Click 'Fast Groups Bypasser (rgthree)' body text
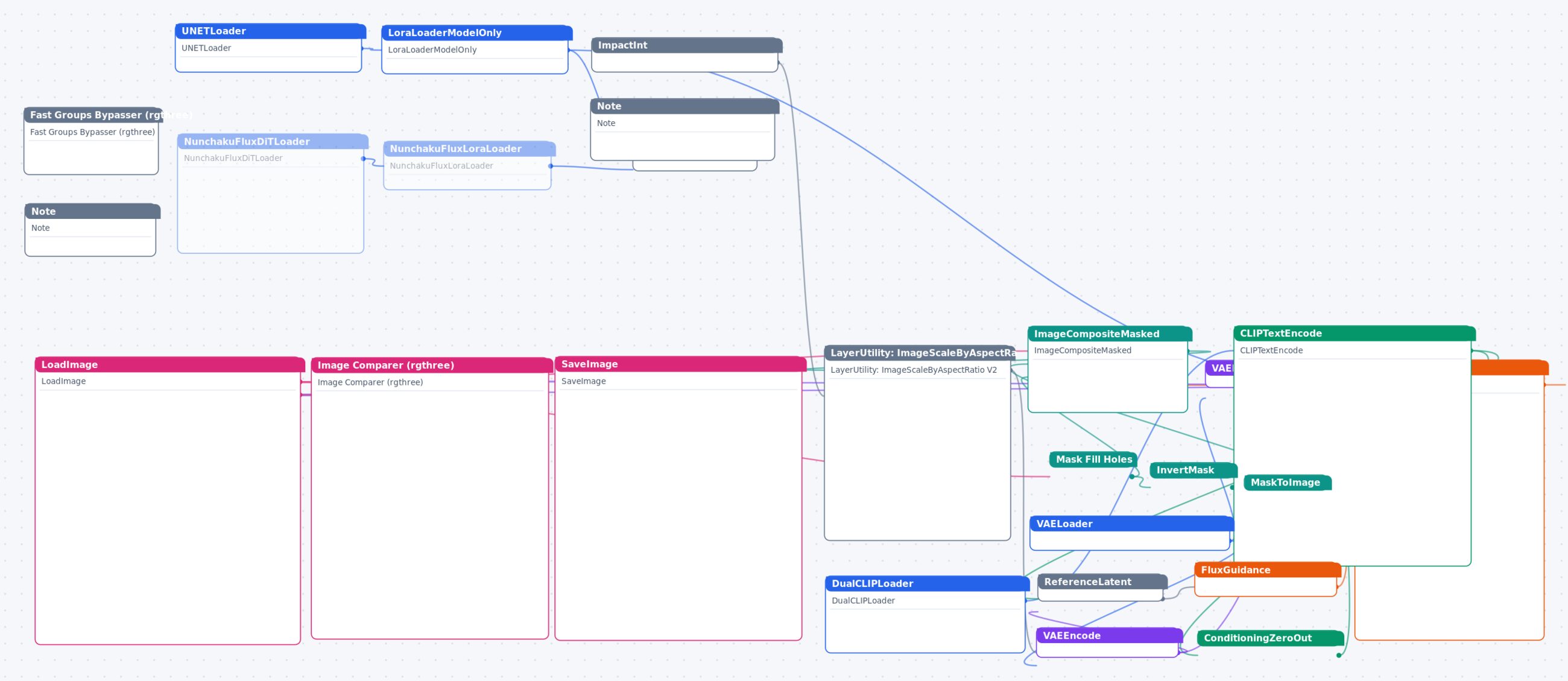Viewport: 1568px width, 681px height. click(x=92, y=132)
